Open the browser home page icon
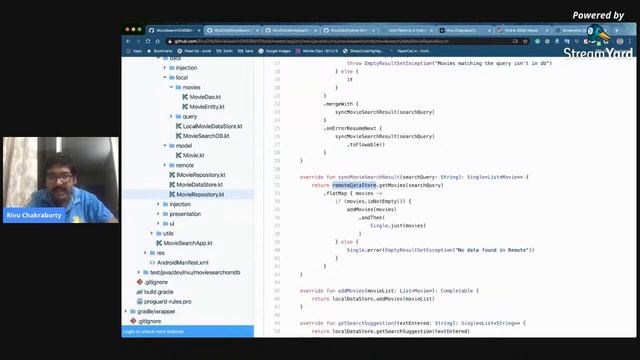Viewport: 640px width, 360px height. (158, 41)
